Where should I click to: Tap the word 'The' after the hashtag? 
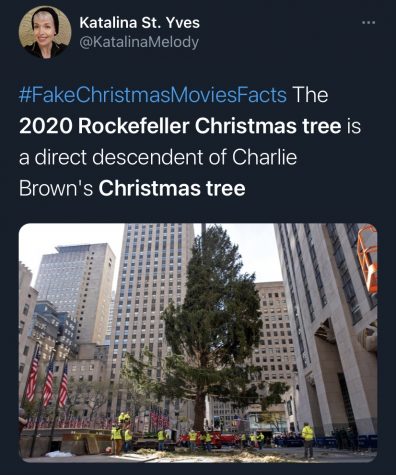pyautogui.click(x=310, y=95)
